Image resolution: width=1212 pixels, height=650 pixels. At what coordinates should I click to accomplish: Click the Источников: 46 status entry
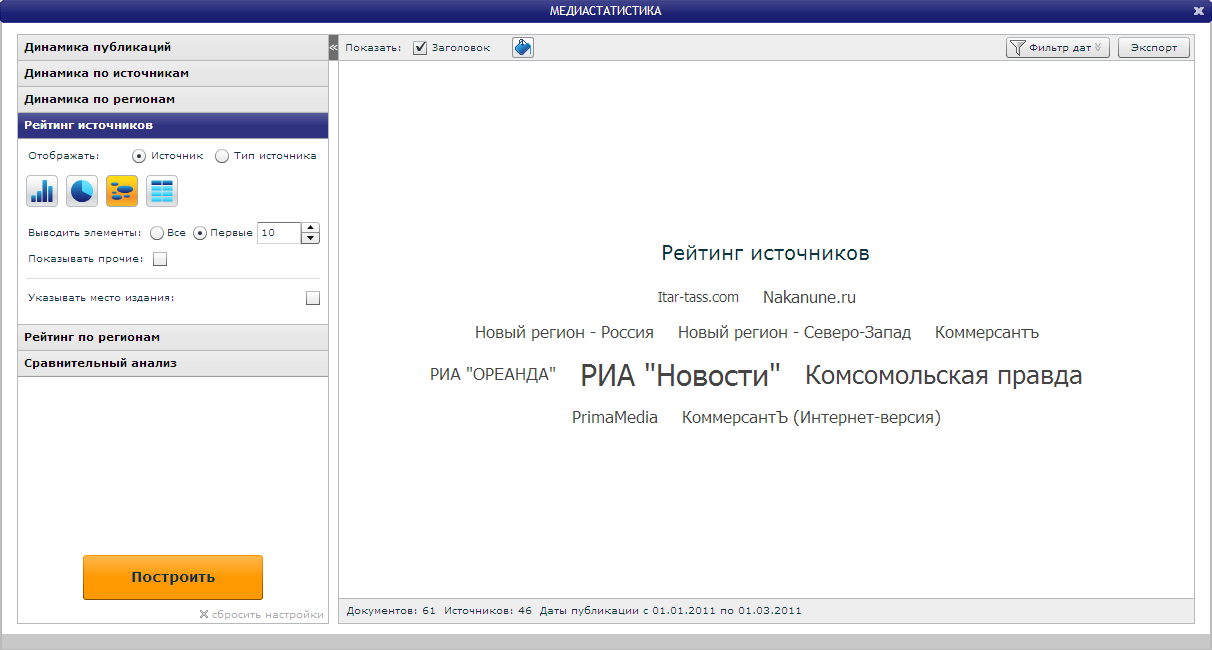coord(488,610)
